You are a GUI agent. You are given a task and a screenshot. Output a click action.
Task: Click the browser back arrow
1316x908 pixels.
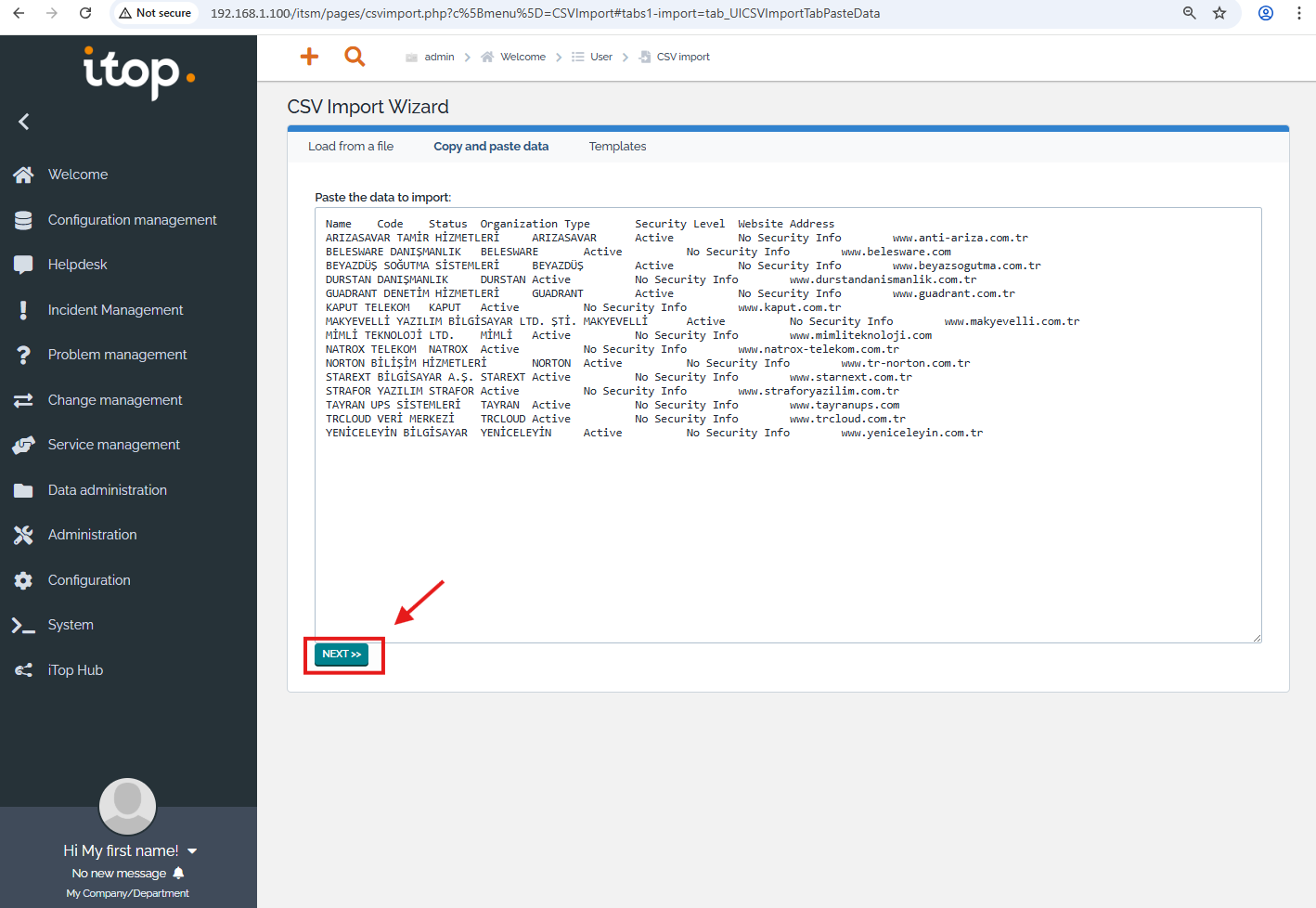coord(19,13)
